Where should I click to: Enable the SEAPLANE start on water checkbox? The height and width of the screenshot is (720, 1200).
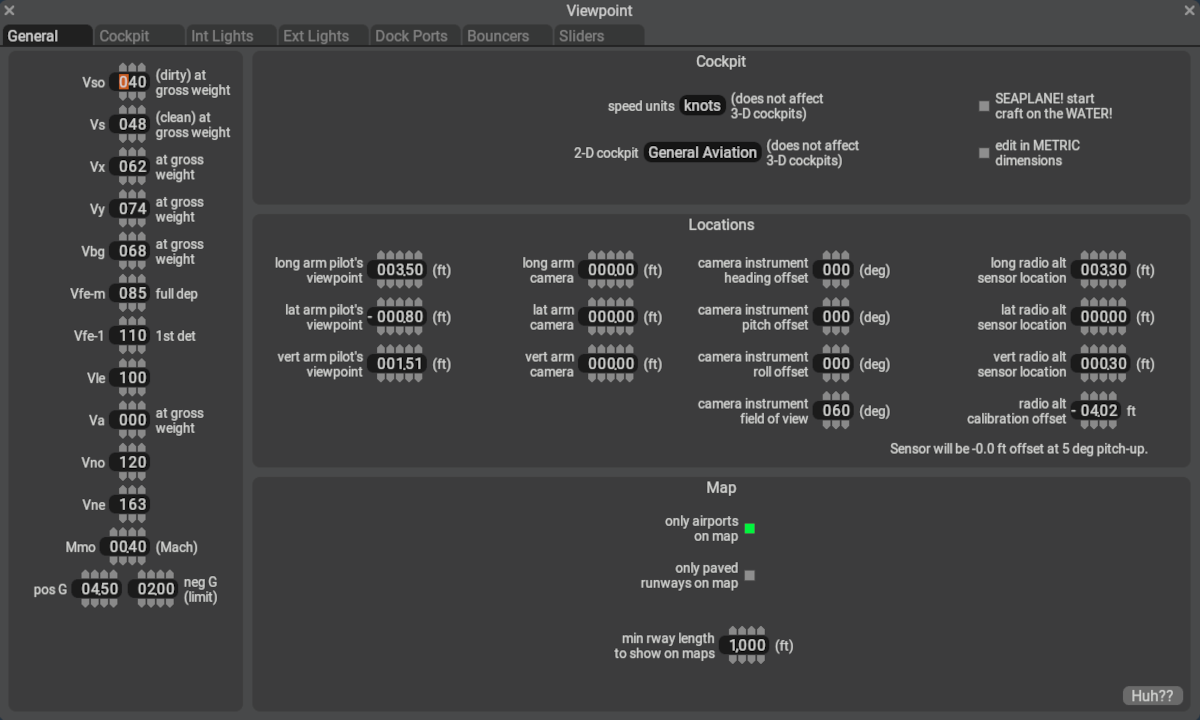point(984,106)
